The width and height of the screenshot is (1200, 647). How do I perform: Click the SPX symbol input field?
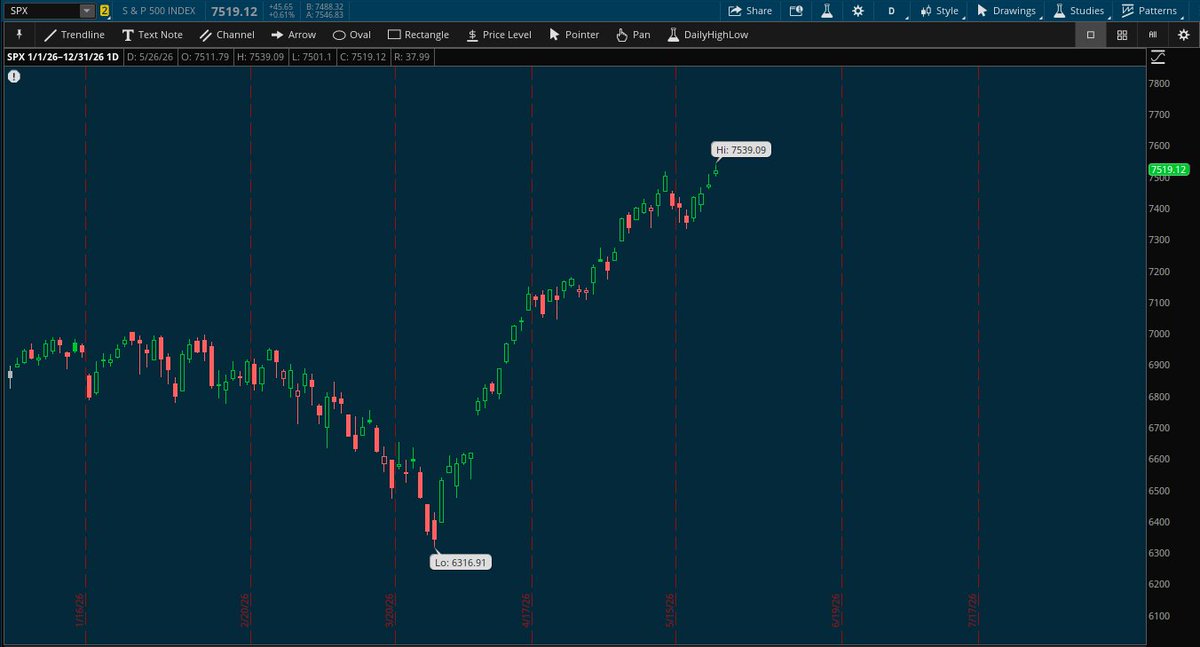point(42,11)
